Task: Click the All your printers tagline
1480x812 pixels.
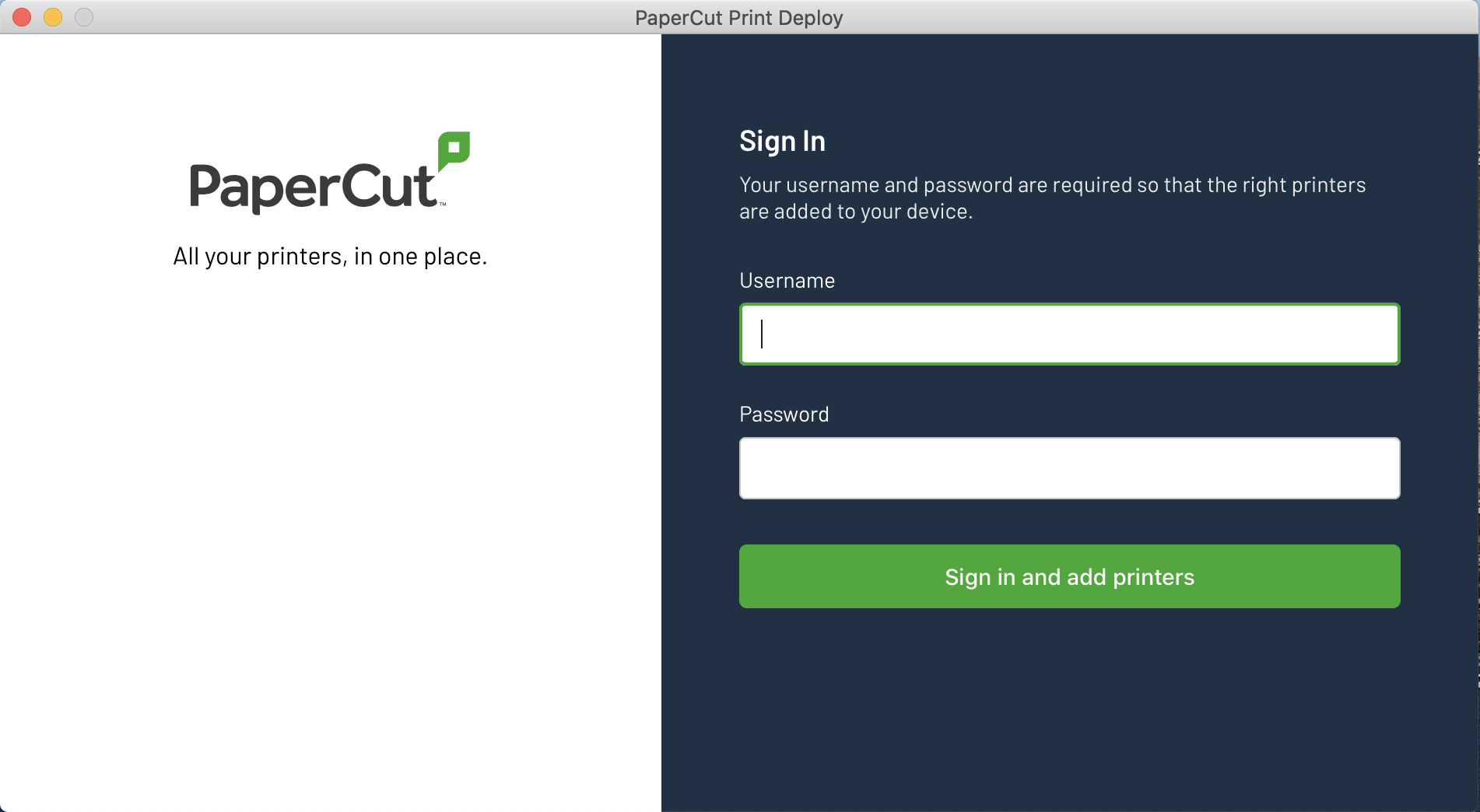Action: (330, 257)
